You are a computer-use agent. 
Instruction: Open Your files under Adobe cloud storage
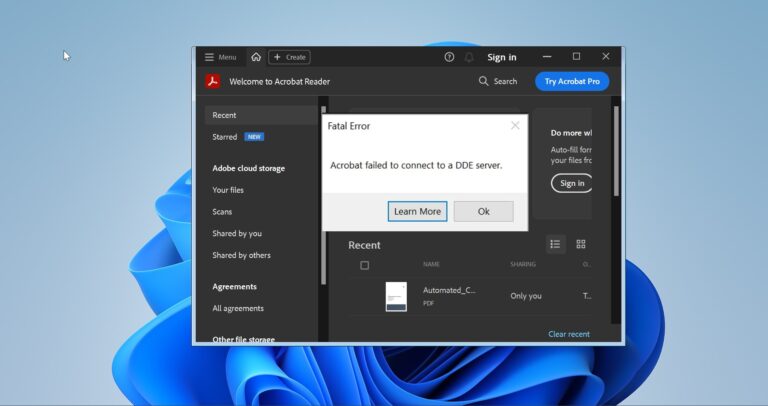pyautogui.click(x=228, y=190)
